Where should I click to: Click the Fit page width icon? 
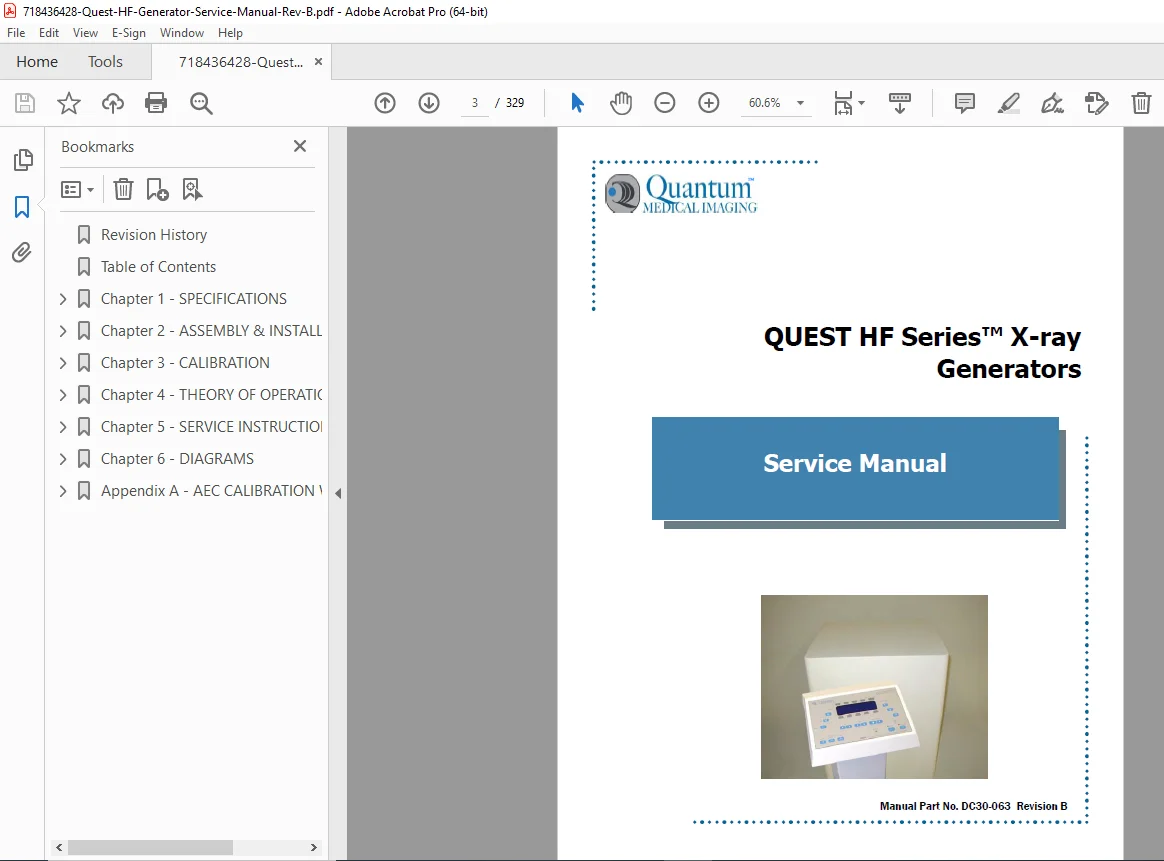843,103
